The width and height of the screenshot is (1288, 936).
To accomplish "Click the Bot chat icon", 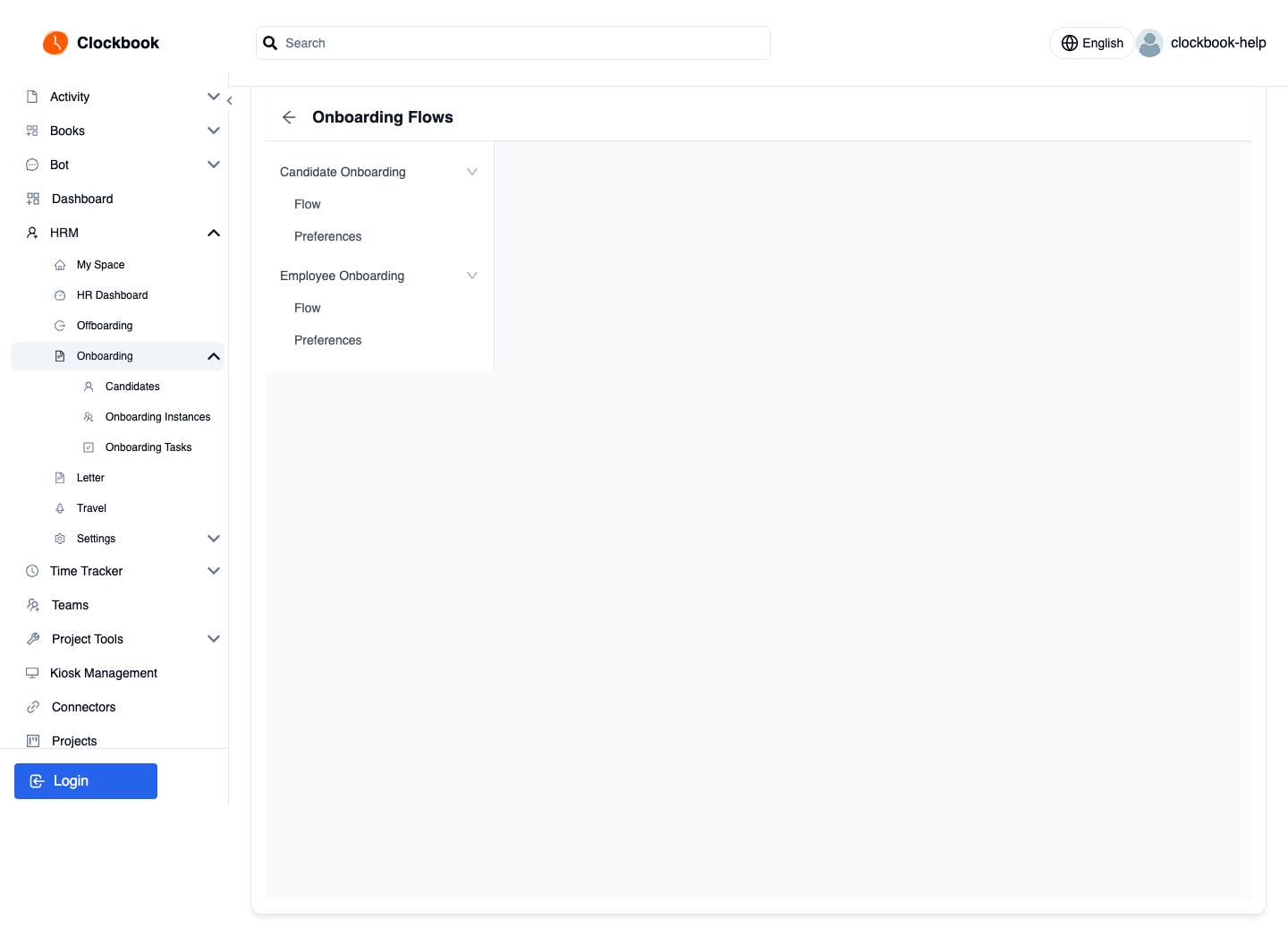I will [32, 165].
